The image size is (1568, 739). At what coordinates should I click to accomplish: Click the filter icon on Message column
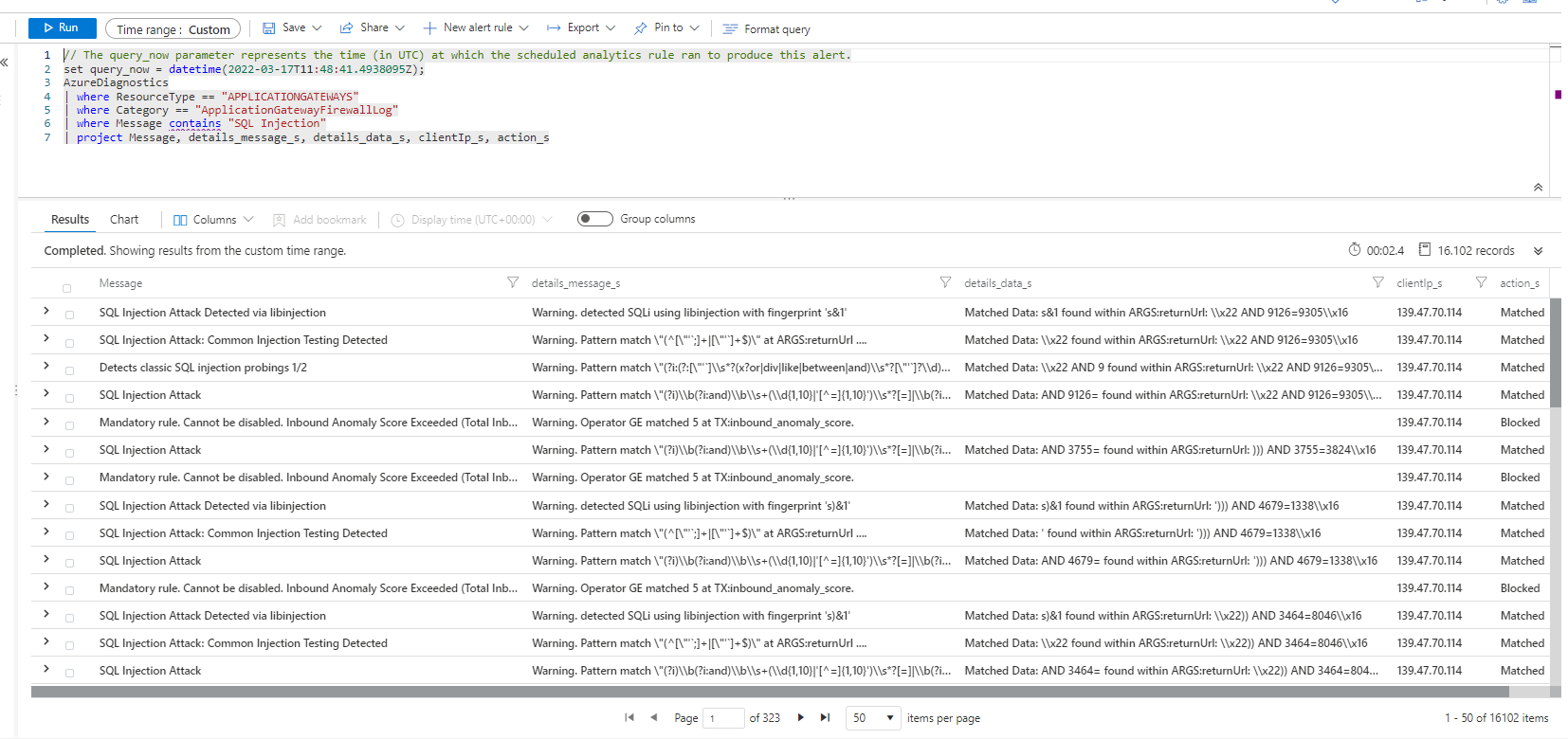click(513, 282)
